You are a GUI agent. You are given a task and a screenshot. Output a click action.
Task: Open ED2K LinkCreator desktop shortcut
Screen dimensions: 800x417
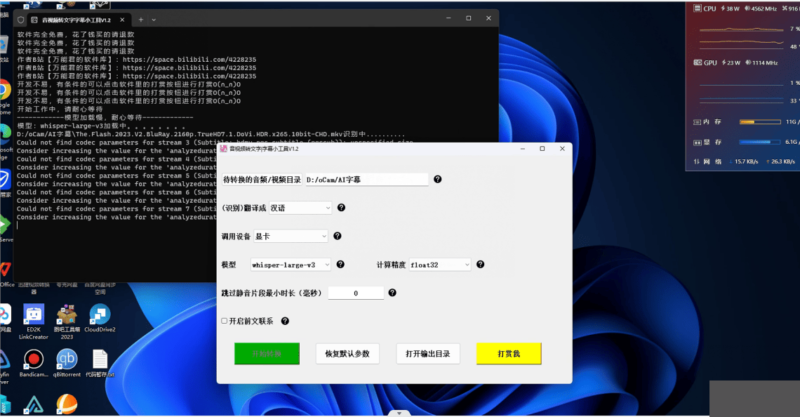(x=34, y=322)
